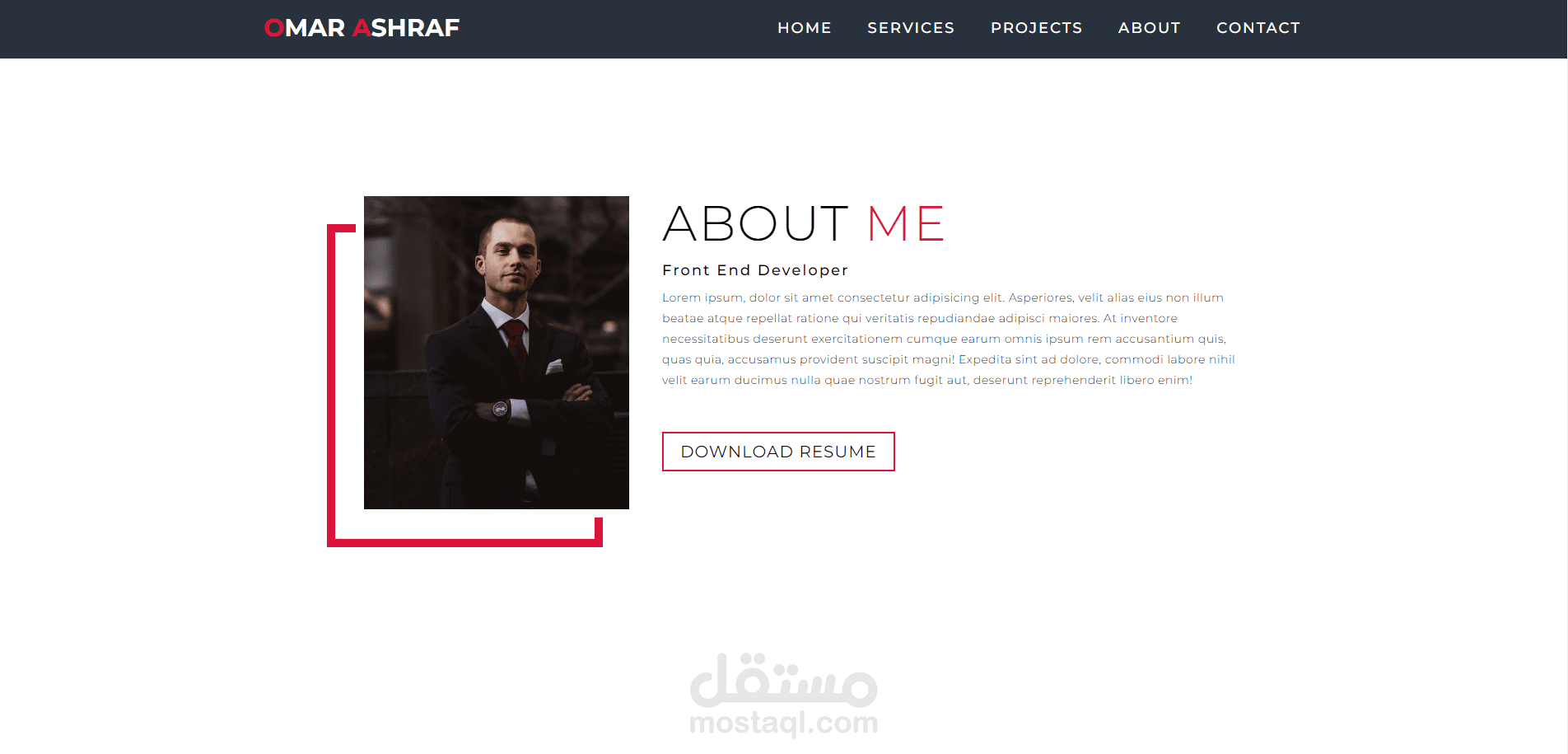The image size is (1568, 754).
Task: Click the Lorem ipsum paragraph text
Action: pyautogui.click(x=949, y=339)
